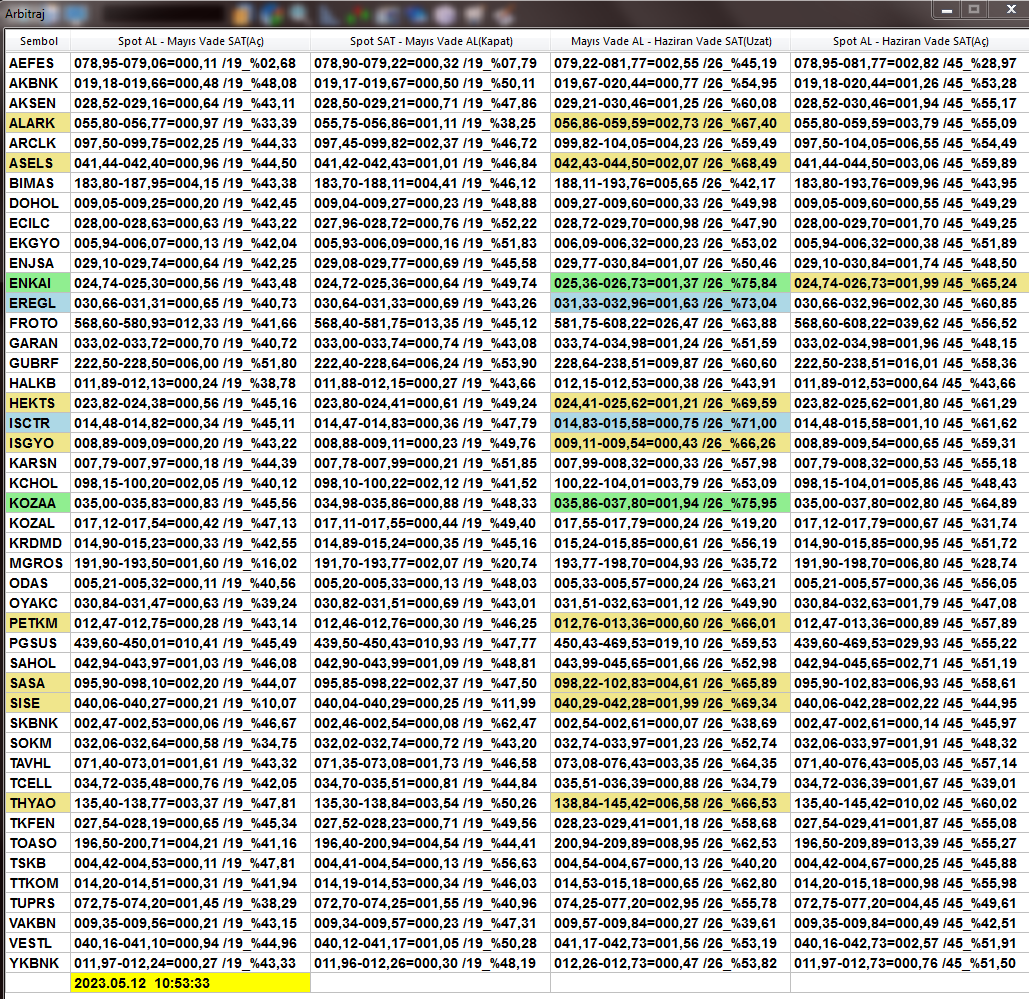The width and height of the screenshot is (1029, 999).
Task: Click the BIMAS symbol cell
Action: coord(38,183)
